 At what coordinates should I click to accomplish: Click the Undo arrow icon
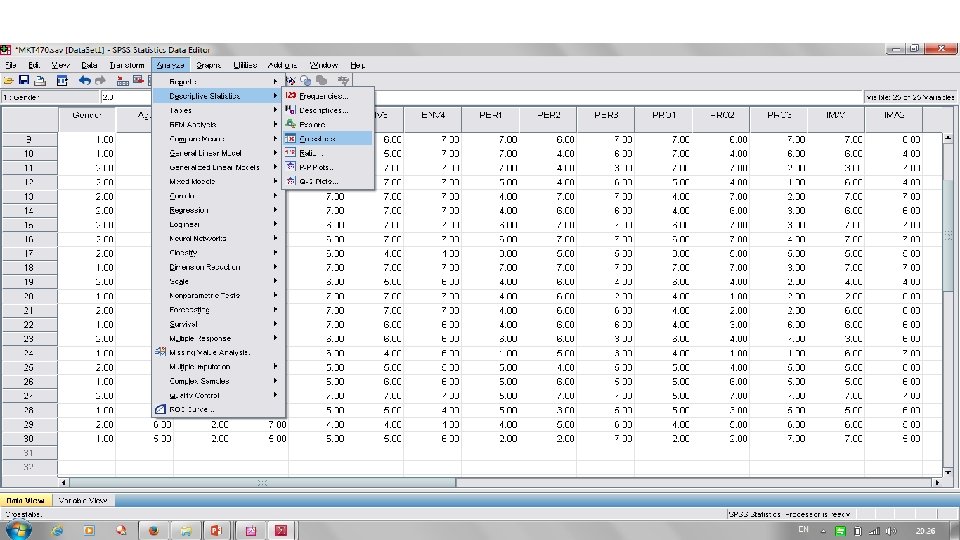point(84,80)
